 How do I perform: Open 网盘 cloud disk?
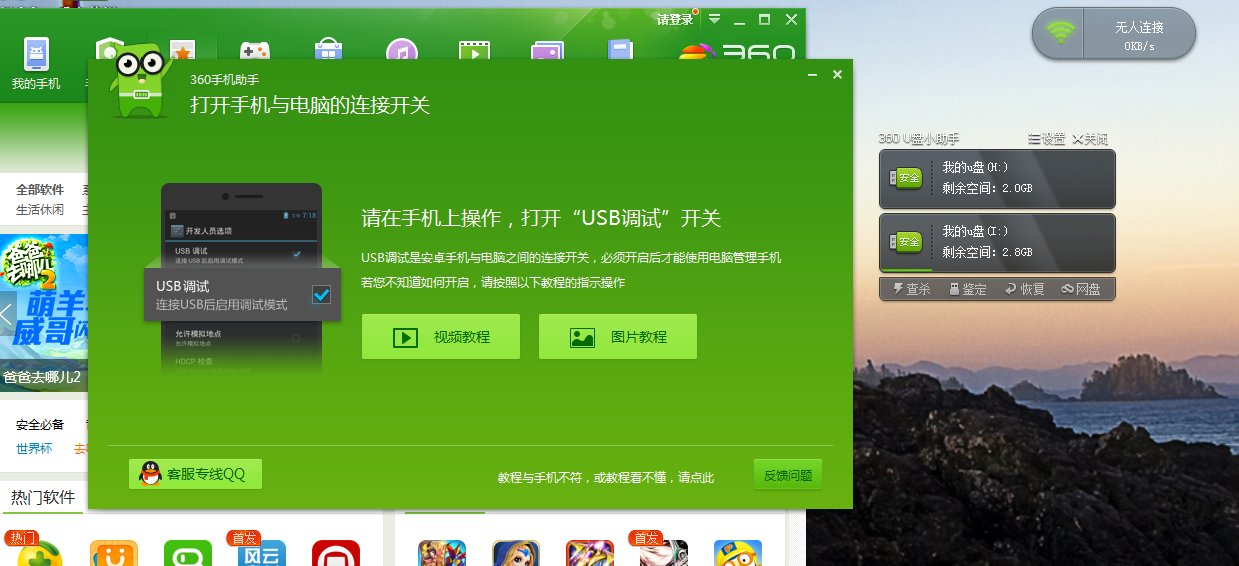[x=1081, y=289]
